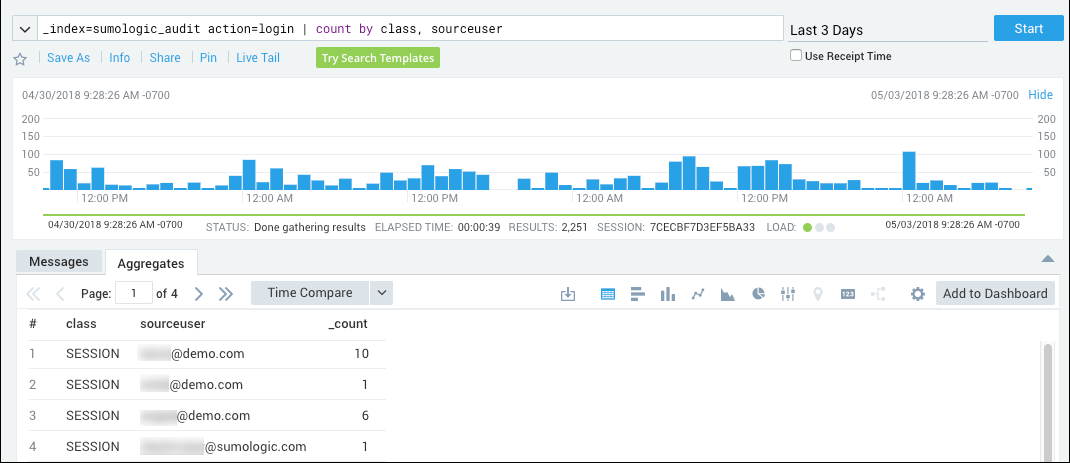Switch to bar chart view

(636, 294)
